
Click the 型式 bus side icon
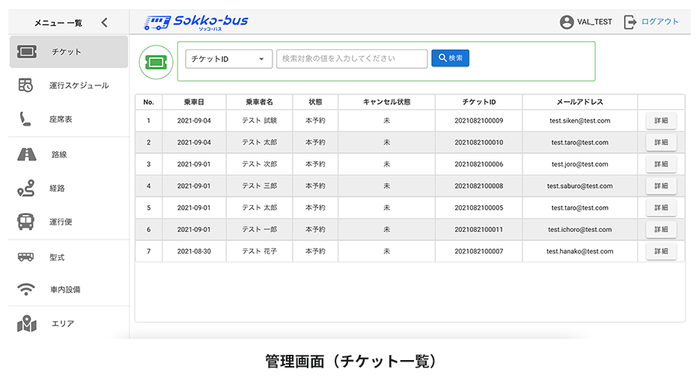point(25,257)
